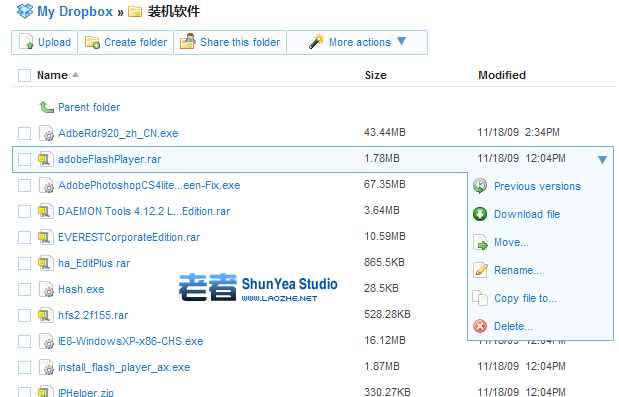
Task: Click the adobeFlashPlayer.rar archive icon
Action: coord(46,159)
